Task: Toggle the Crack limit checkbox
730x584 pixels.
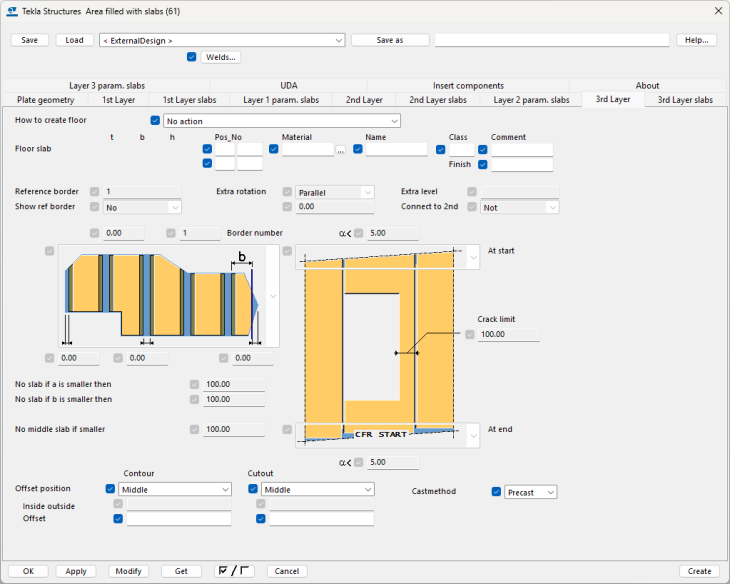Action: [470, 334]
